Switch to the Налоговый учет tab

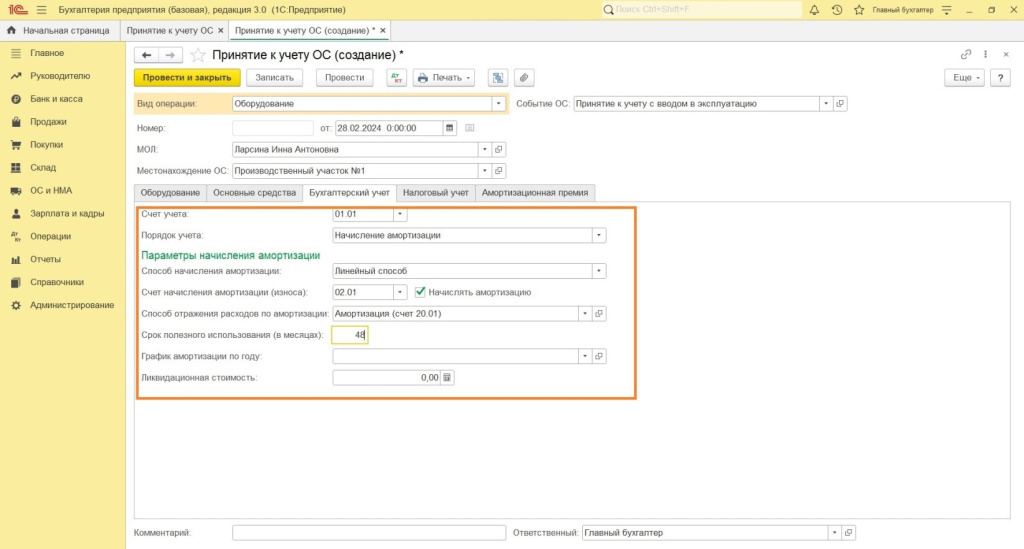click(x=435, y=192)
